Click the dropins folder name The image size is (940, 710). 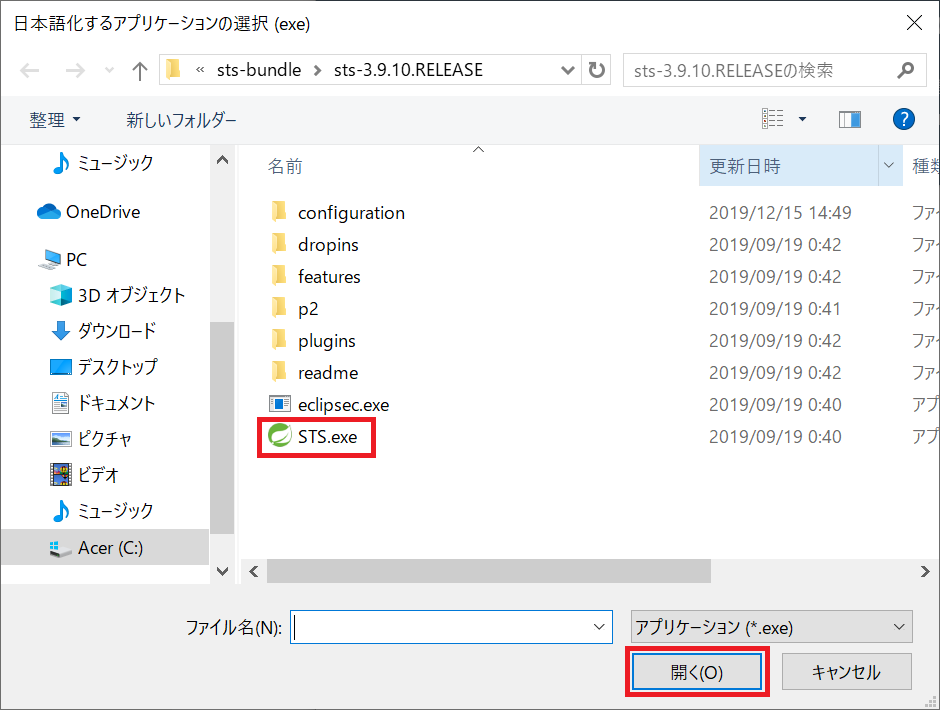(328, 245)
